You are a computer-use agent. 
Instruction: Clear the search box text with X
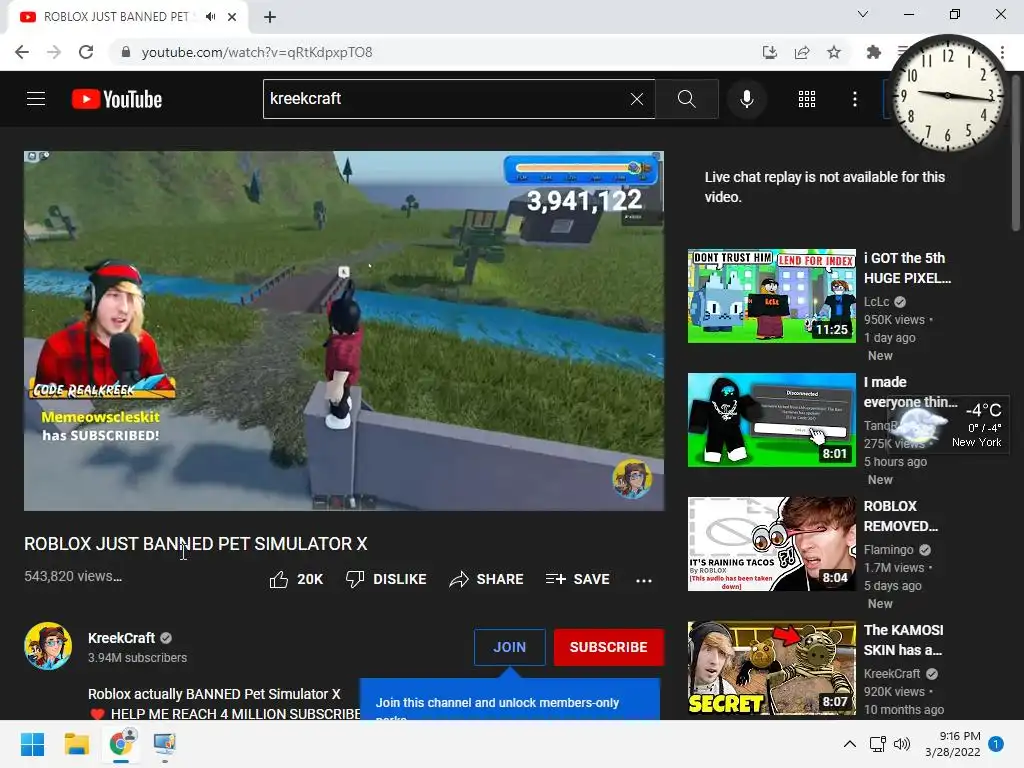637,99
